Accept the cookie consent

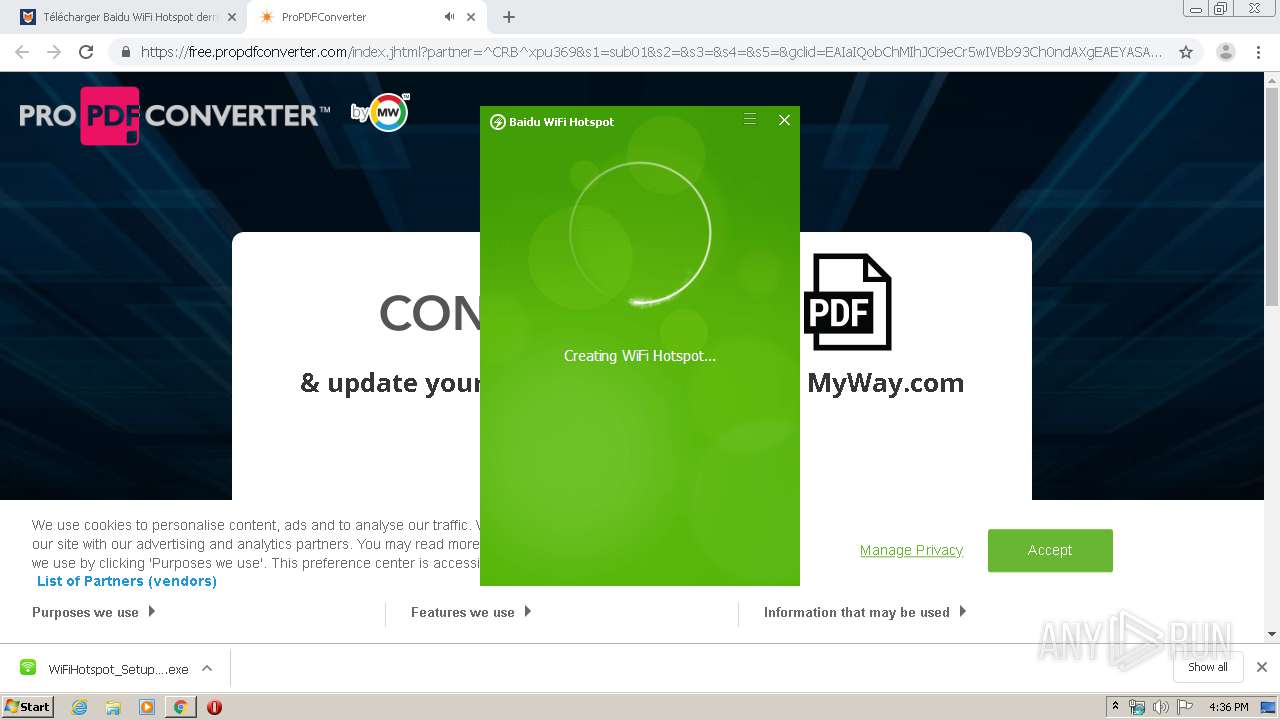(1050, 550)
